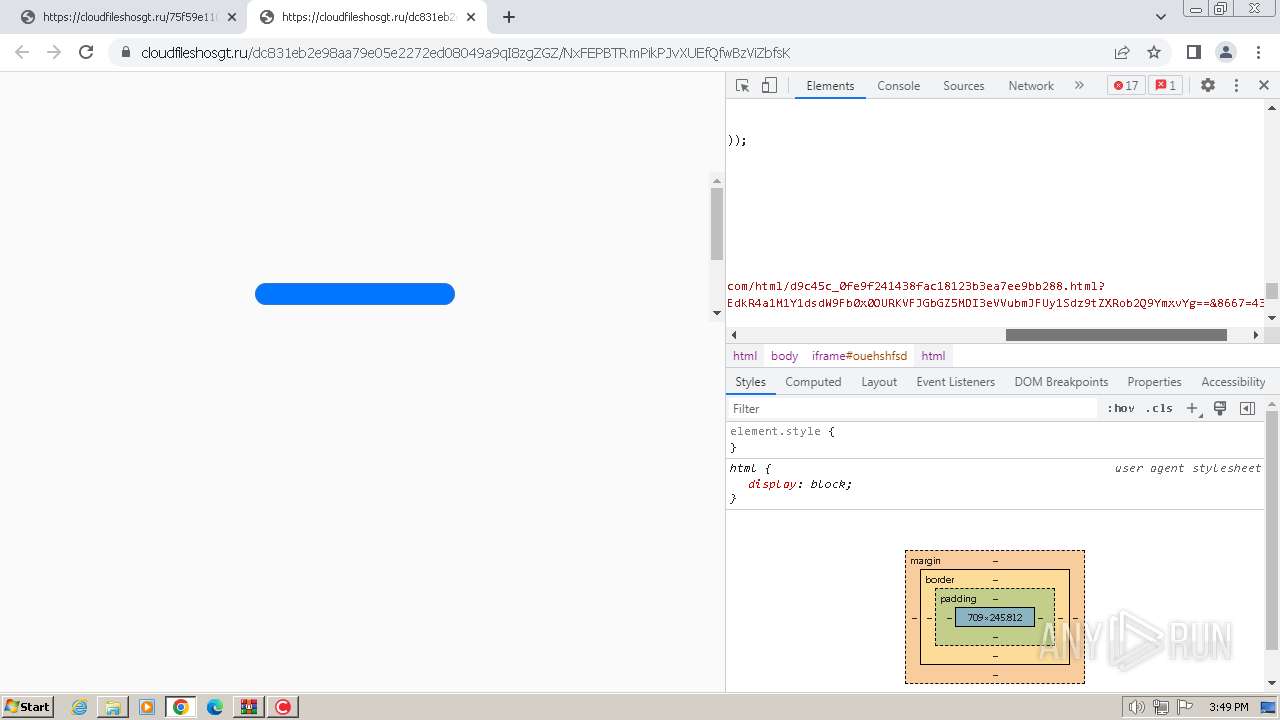Open Chrome three-dot menu
1280x720 pixels.
(x=1257, y=53)
